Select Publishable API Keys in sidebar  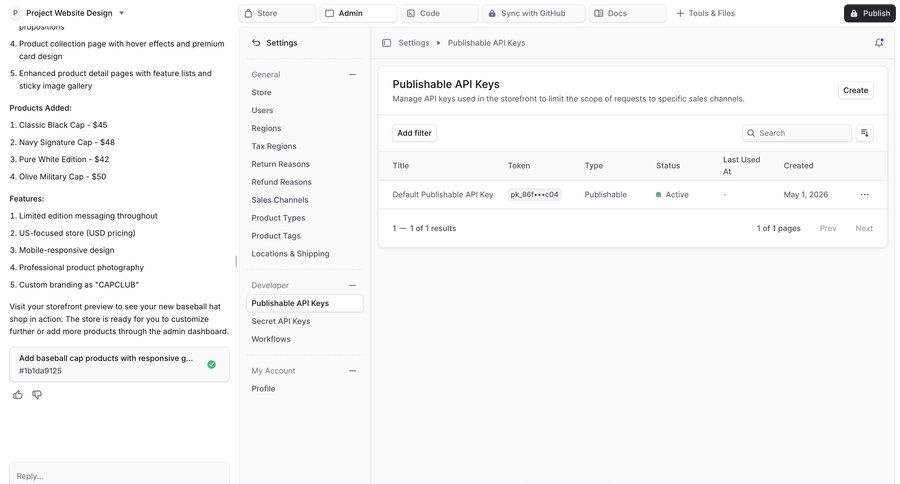[x=305, y=303]
